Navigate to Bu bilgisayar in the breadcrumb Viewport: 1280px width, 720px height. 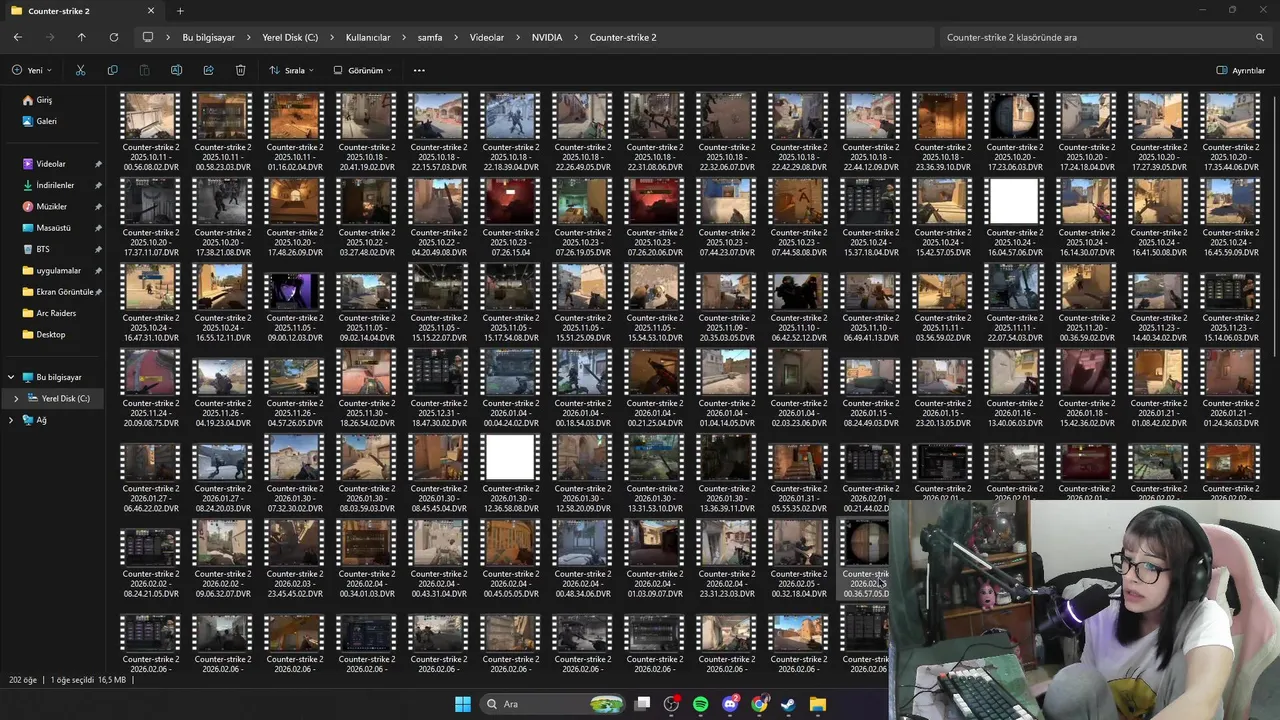point(208,37)
